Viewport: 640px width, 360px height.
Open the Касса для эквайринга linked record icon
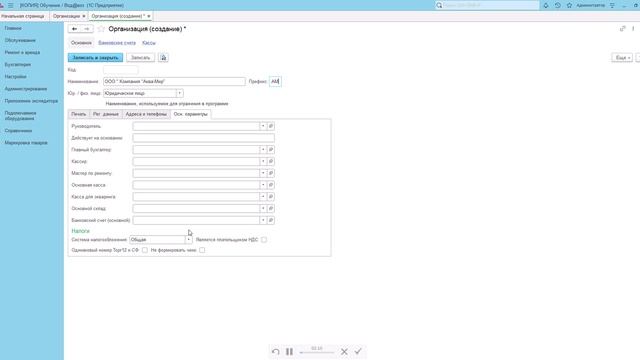pos(271,197)
